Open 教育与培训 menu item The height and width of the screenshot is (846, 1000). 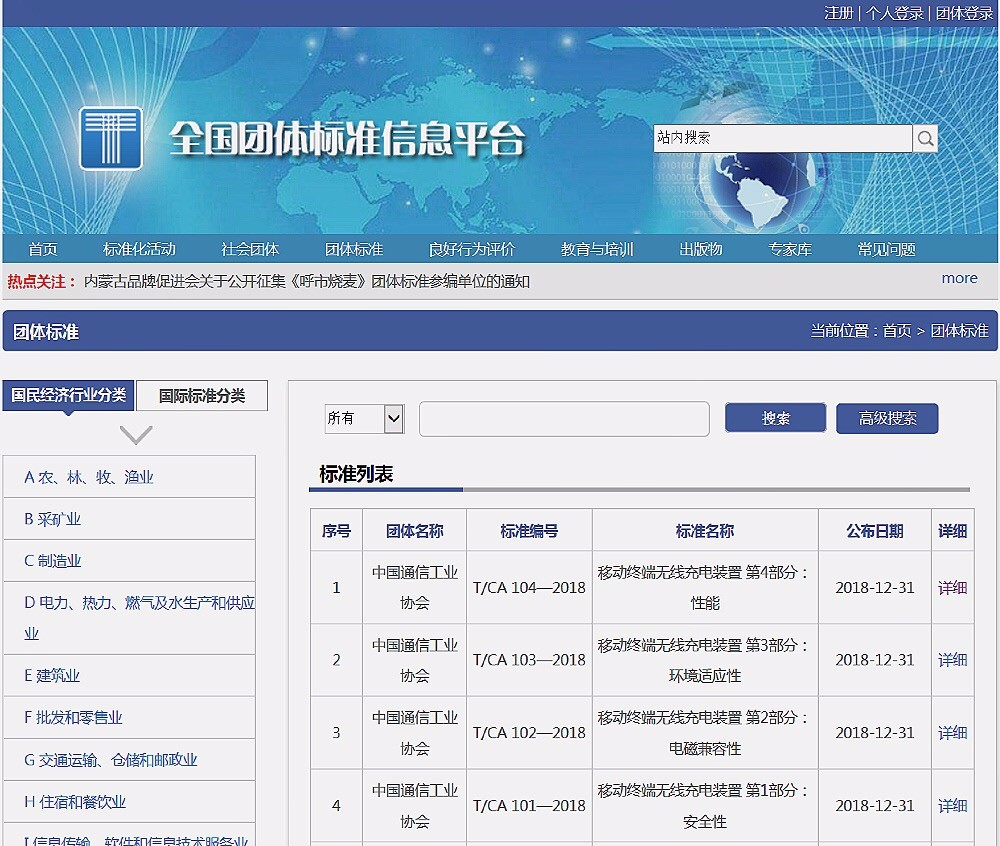click(597, 249)
